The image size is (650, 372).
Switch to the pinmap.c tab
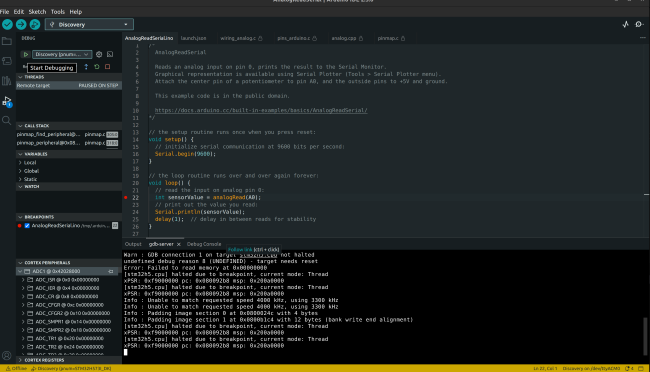(391, 38)
